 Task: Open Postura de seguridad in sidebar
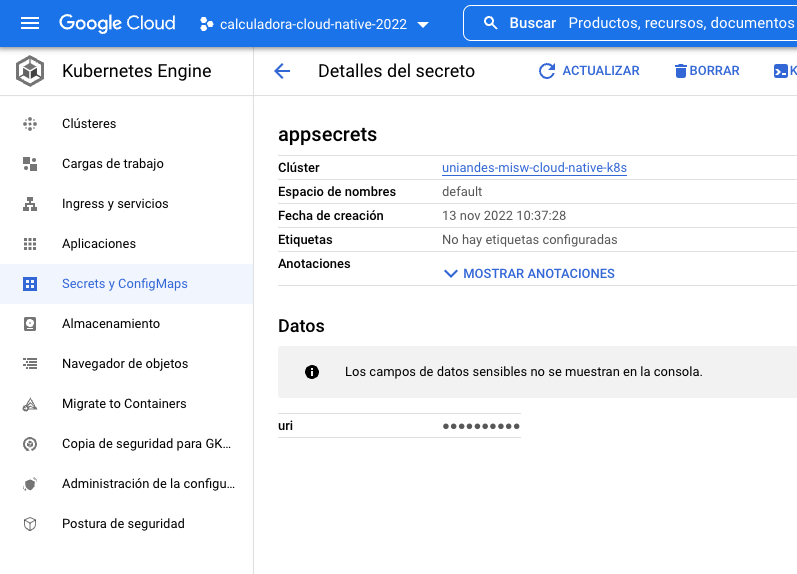click(x=127, y=524)
